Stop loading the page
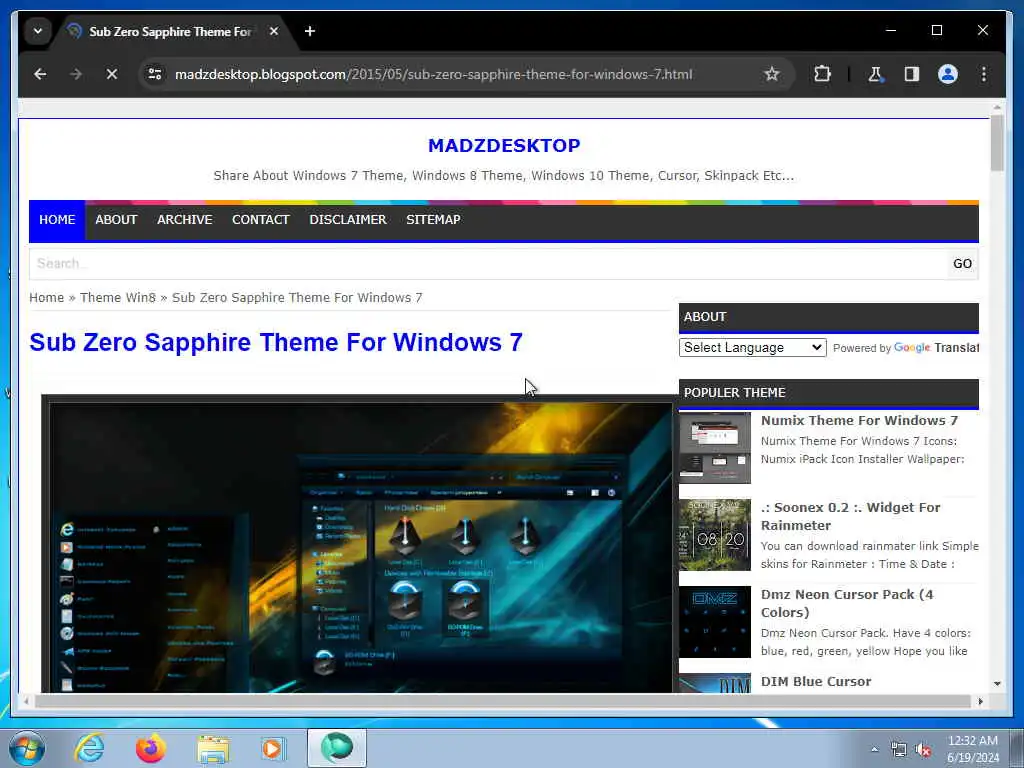This screenshot has height=768, width=1024. (112, 74)
